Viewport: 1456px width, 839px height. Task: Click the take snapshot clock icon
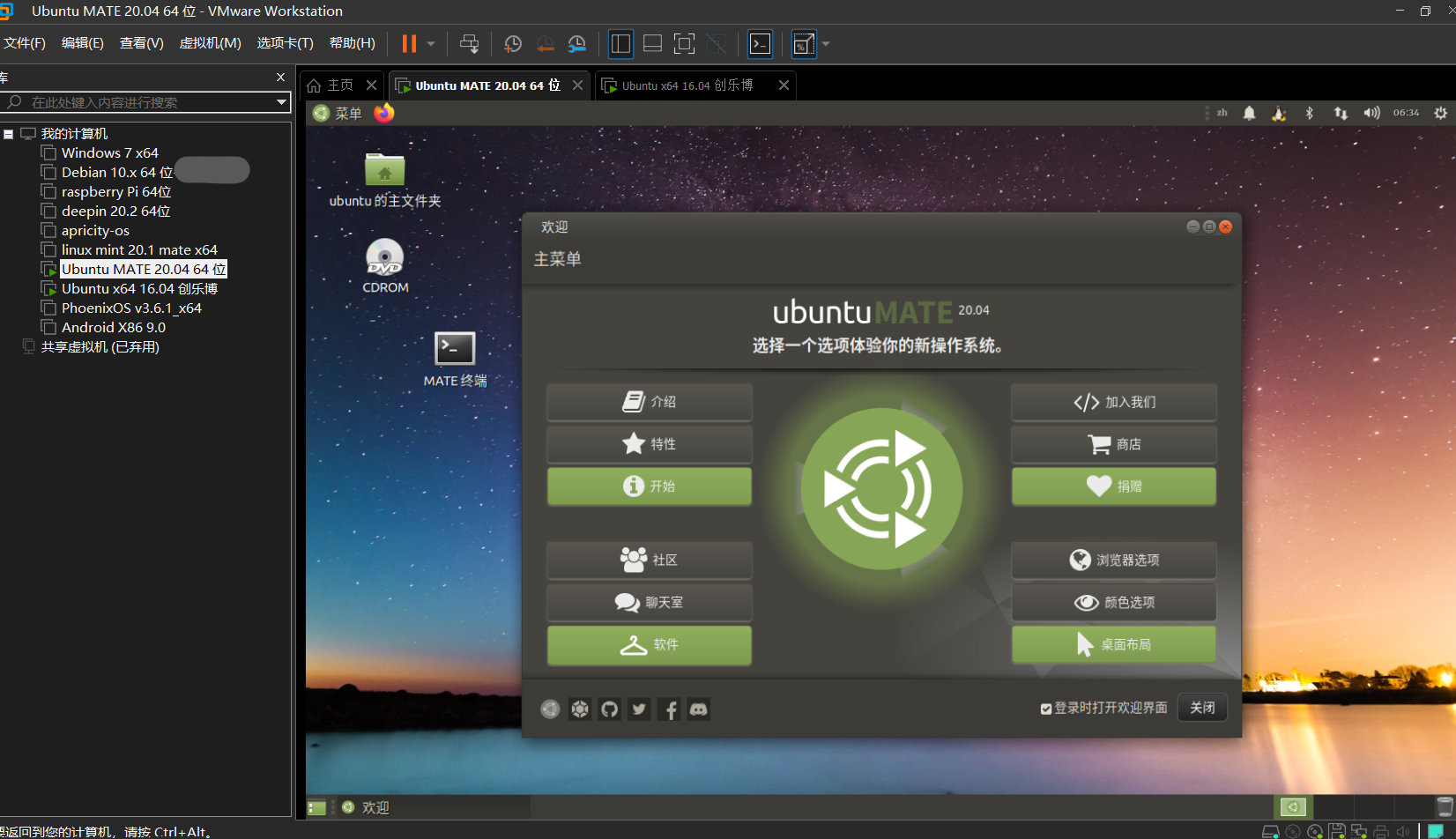[x=512, y=44]
